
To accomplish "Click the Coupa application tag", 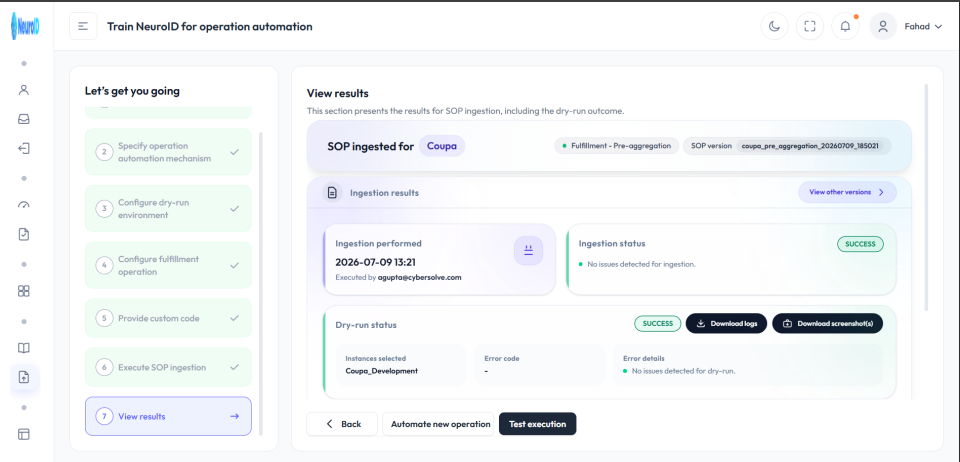I will (442, 146).
